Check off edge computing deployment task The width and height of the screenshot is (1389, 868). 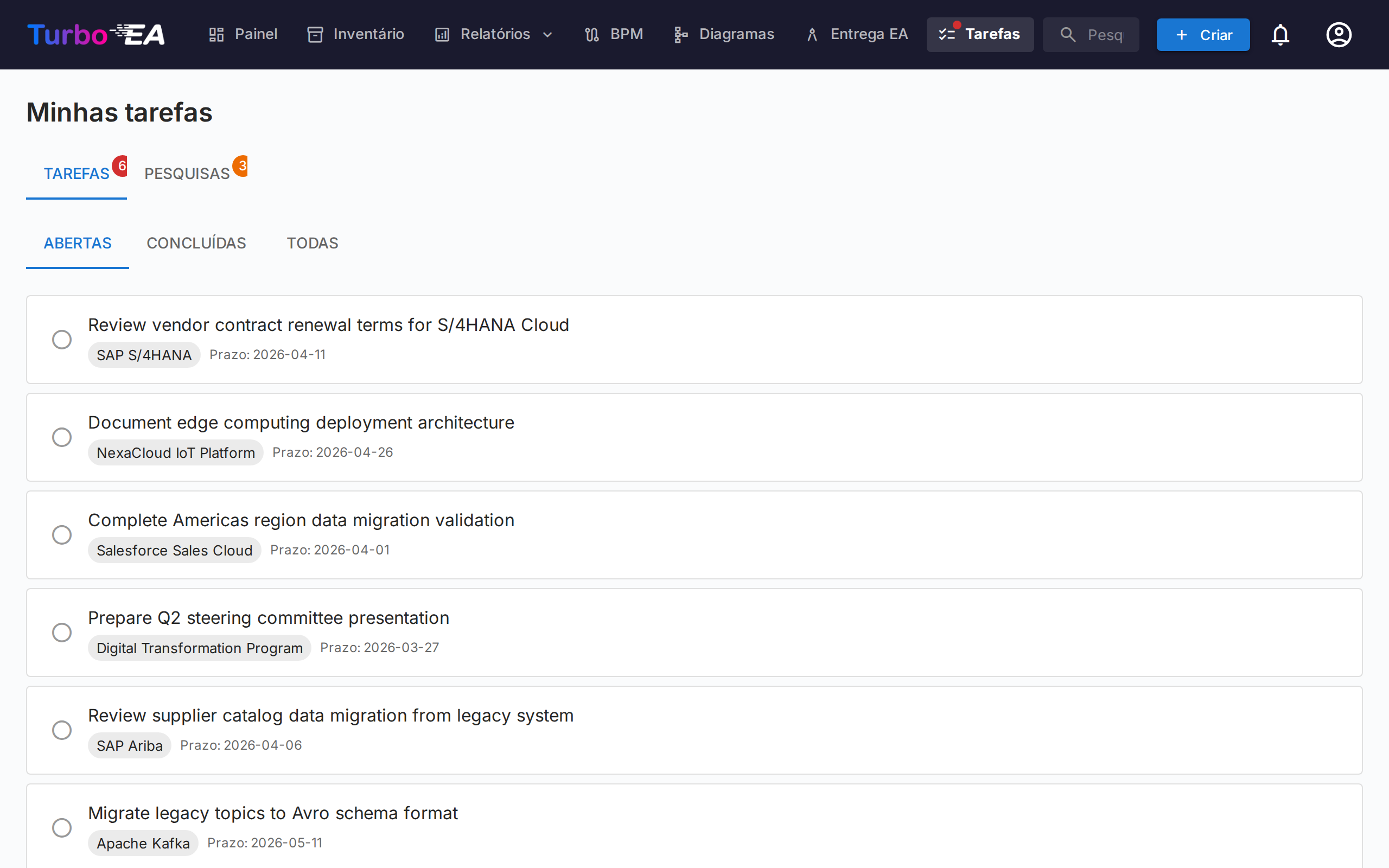click(62, 437)
